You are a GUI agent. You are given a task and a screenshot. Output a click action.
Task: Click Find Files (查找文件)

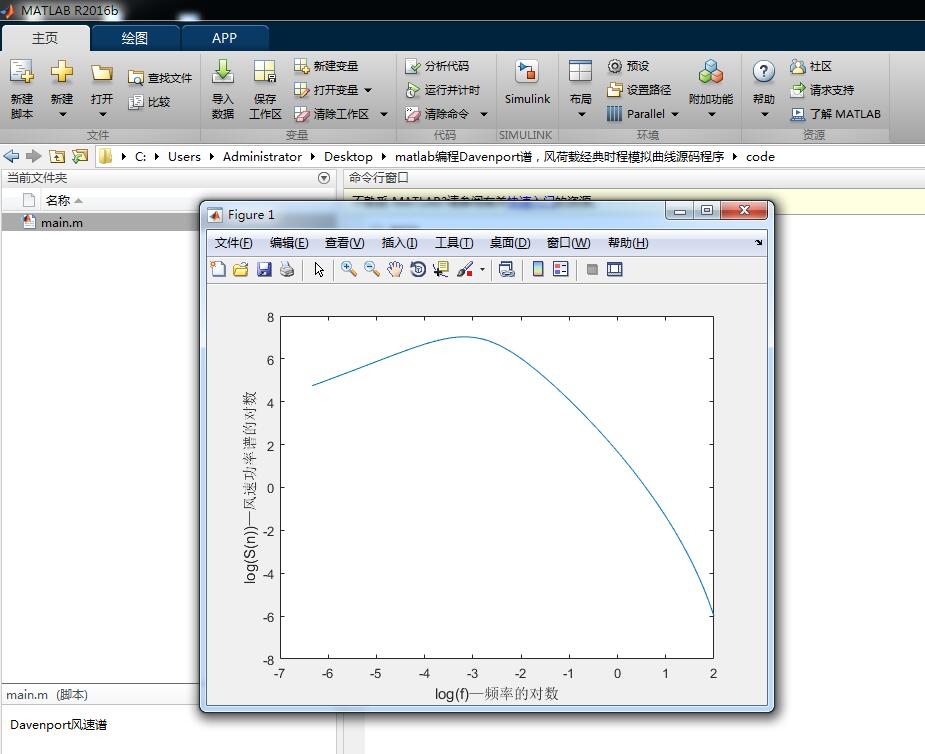tap(160, 78)
